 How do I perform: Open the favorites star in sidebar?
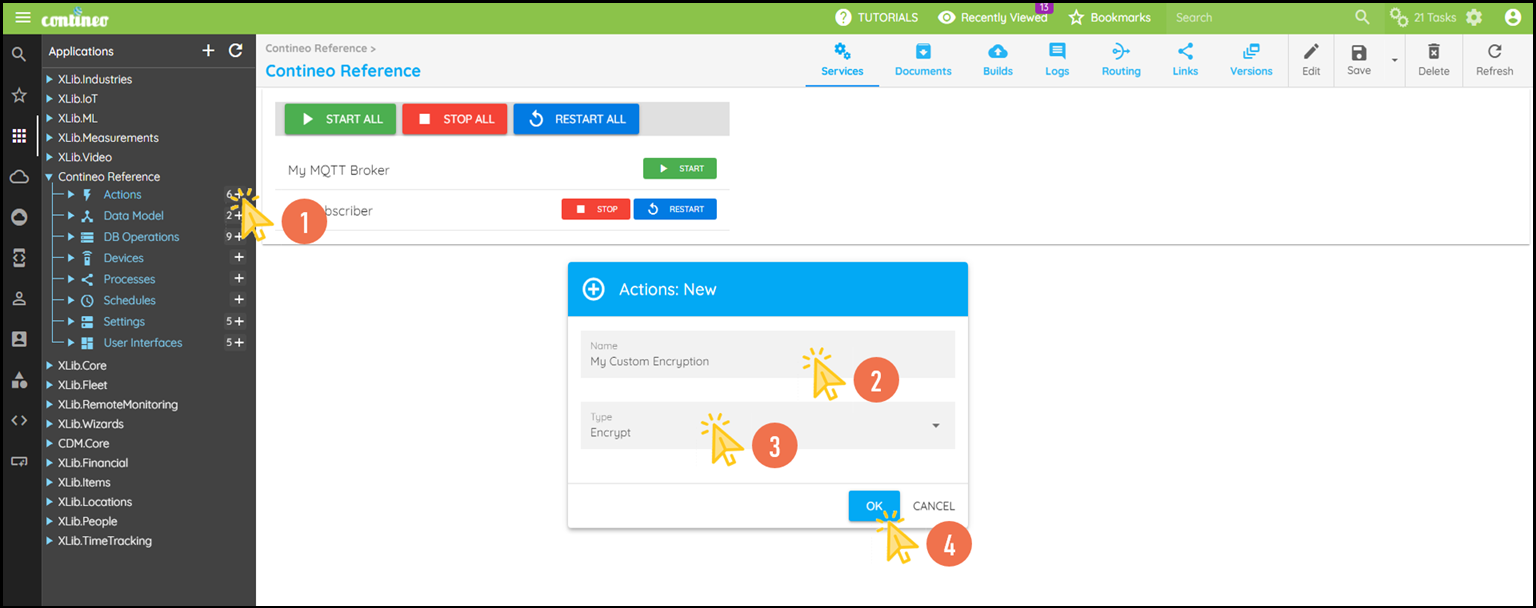19,95
